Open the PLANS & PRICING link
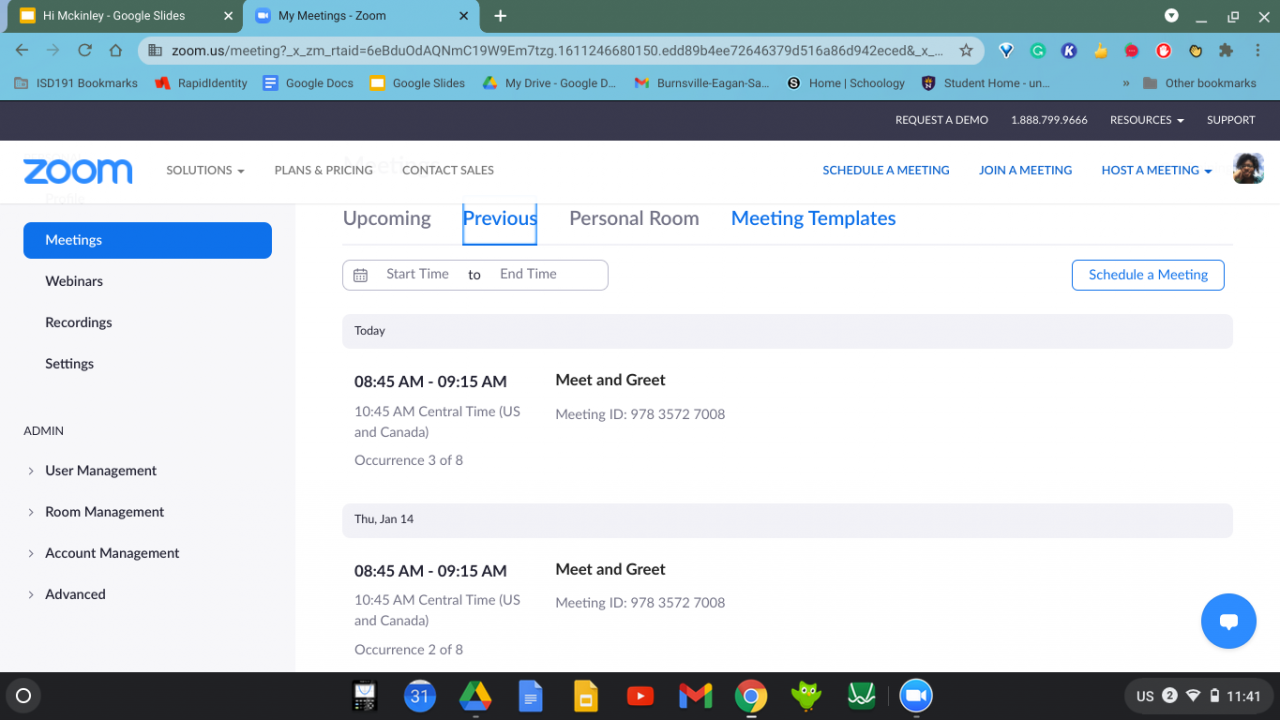Image resolution: width=1280 pixels, height=720 pixels. coord(324,170)
